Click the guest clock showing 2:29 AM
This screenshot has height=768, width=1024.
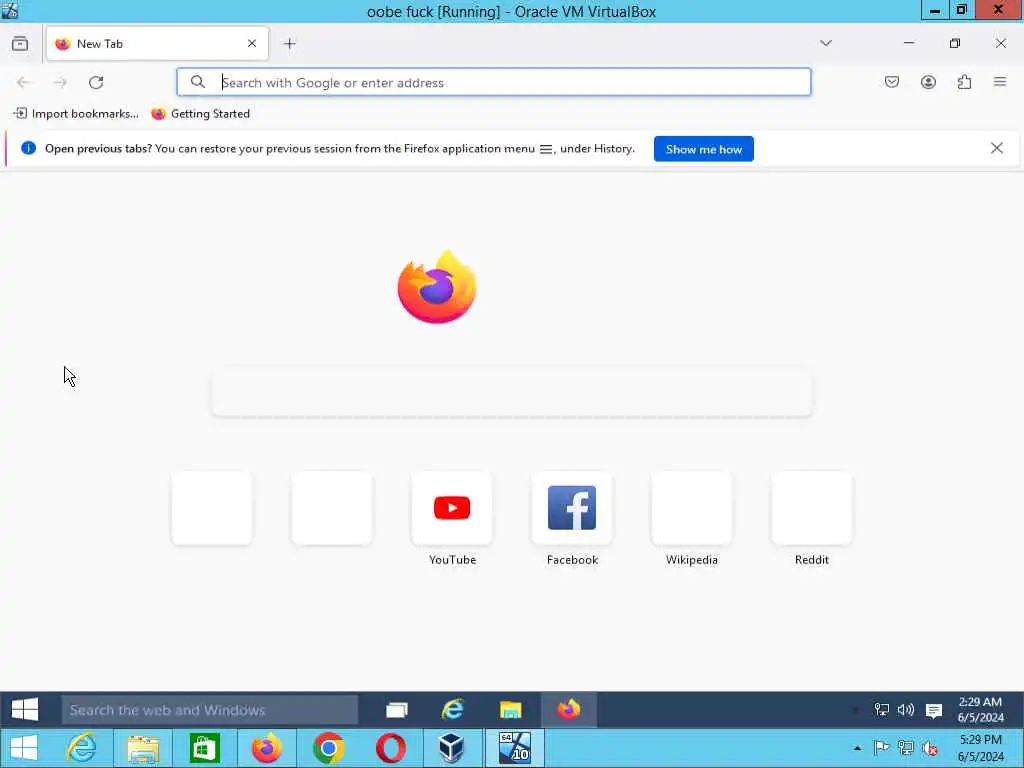point(980,709)
